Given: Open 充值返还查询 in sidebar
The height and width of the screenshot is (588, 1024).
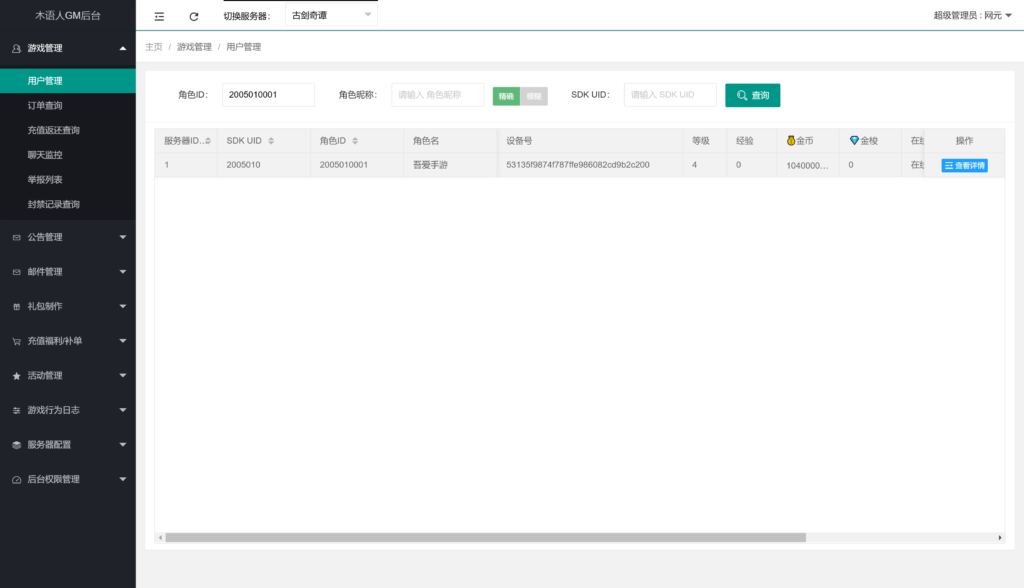Looking at the screenshot, I should (68, 131).
